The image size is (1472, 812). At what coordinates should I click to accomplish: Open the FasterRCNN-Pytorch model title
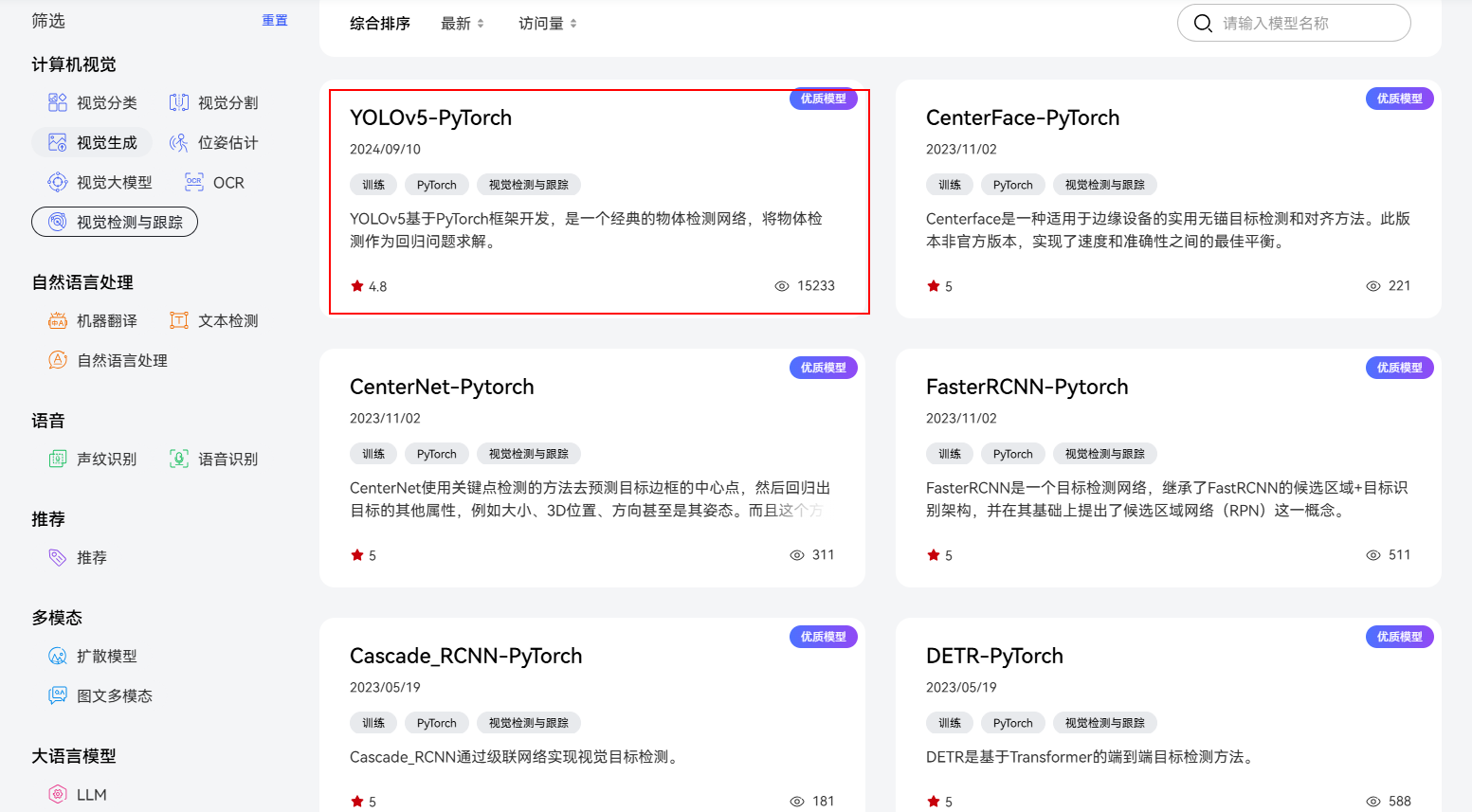point(1027,387)
